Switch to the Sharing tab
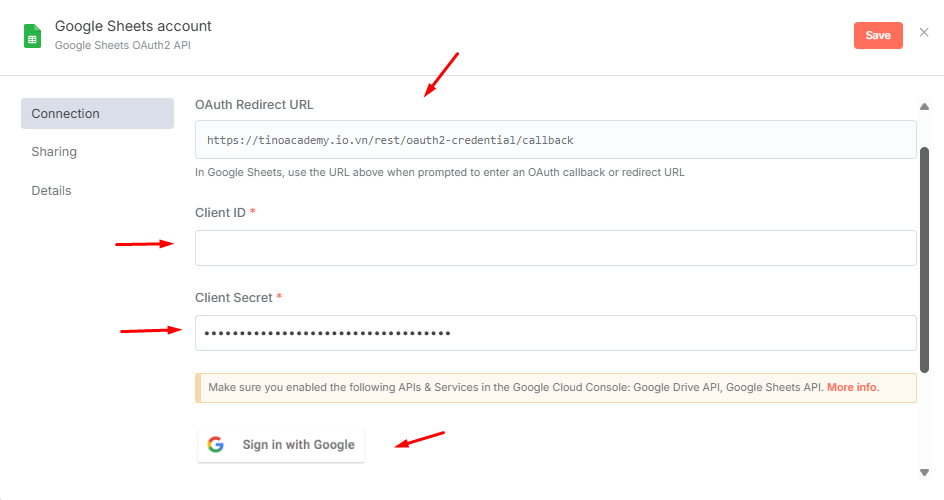 [x=54, y=152]
